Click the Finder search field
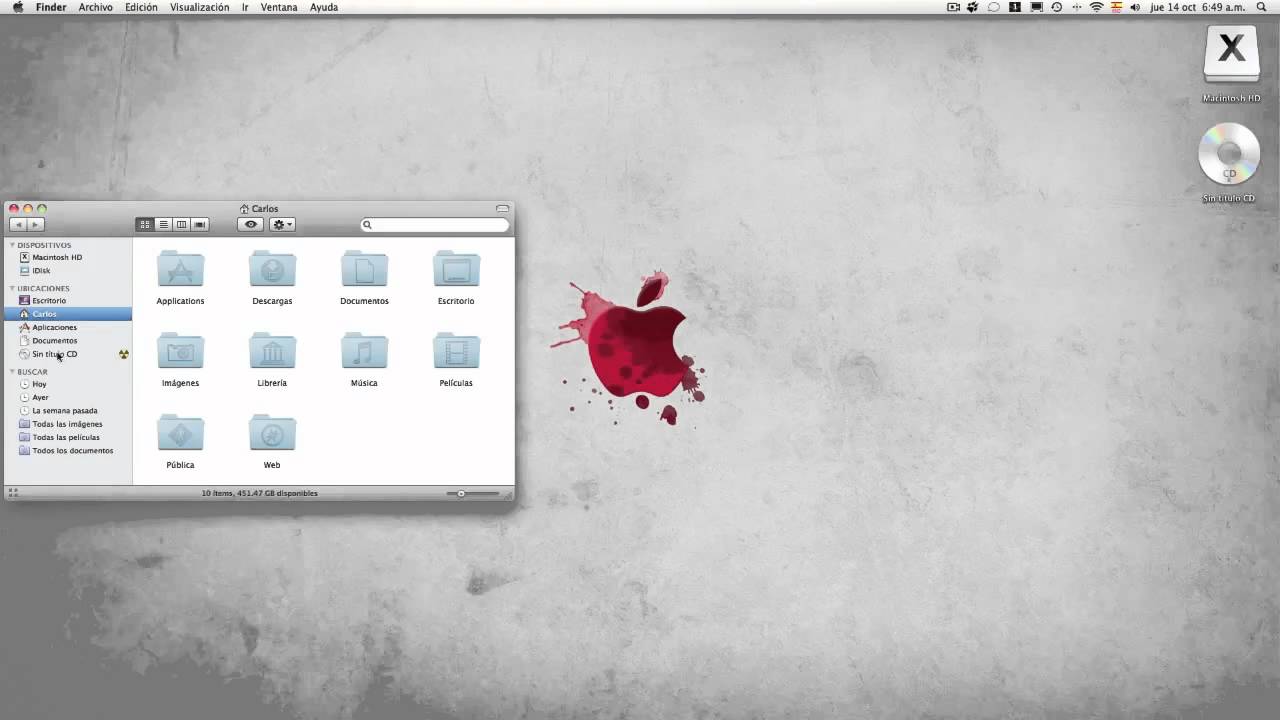Screen dimensions: 1280x720 pyautogui.click(x=435, y=225)
